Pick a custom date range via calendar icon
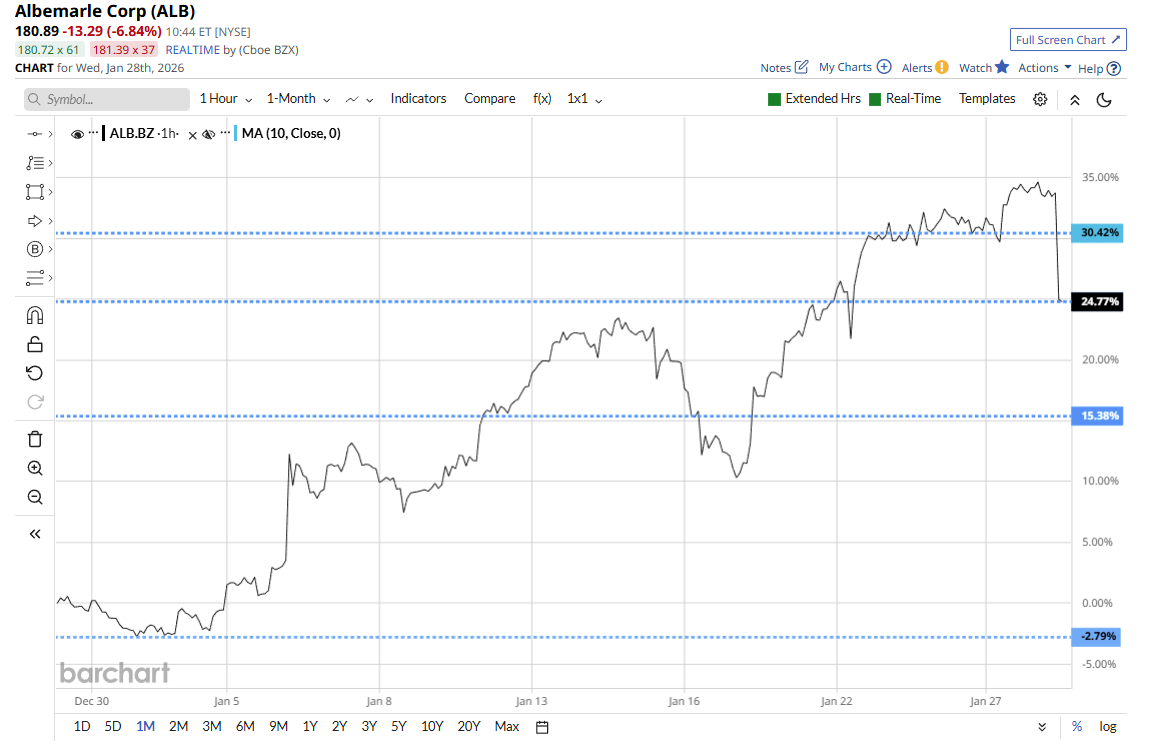 [x=542, y=726]
